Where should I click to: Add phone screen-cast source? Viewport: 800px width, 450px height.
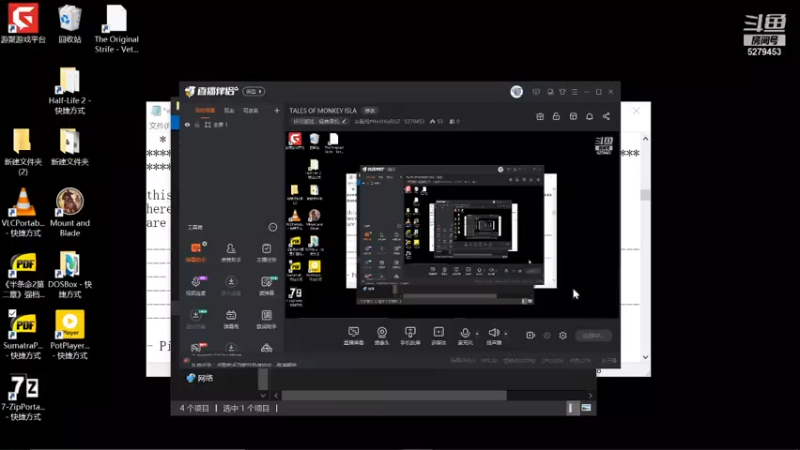tap(410, 335)
